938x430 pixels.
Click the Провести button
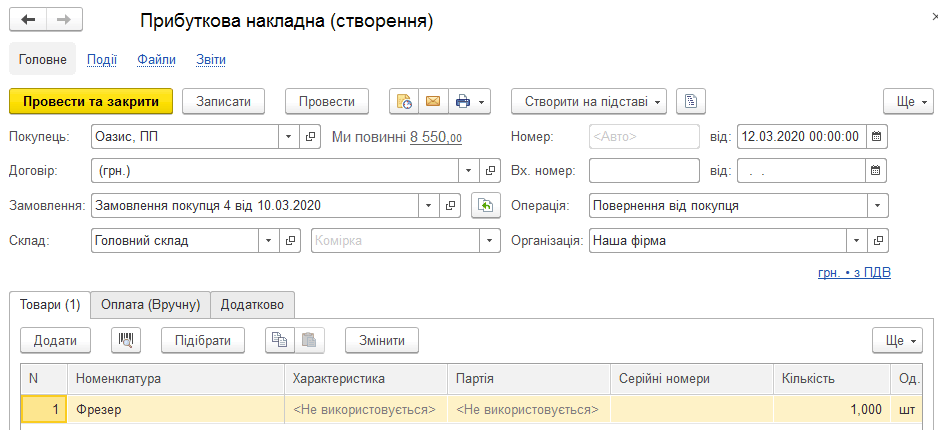[327, 102]
